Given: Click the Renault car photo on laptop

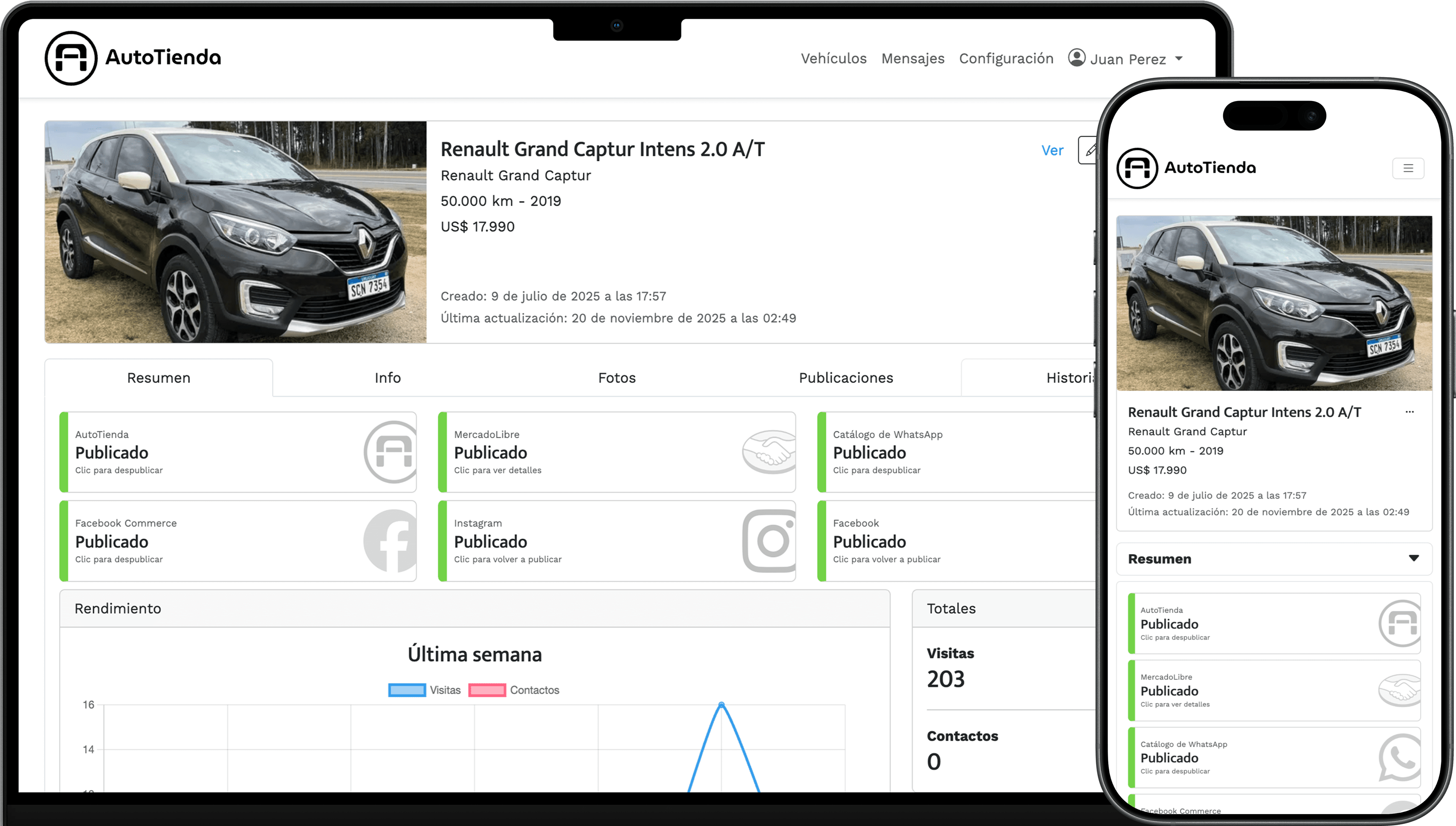Looking at the screenshot, I should tap(235, 232).
